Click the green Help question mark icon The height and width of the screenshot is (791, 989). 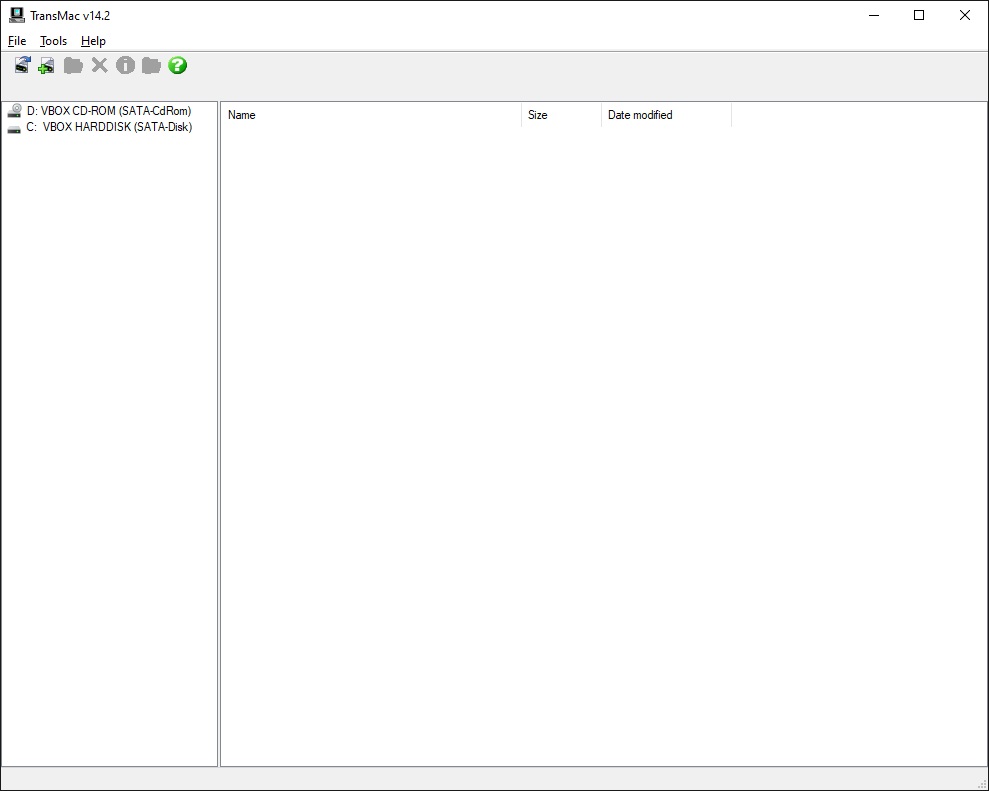pos(178,65)
